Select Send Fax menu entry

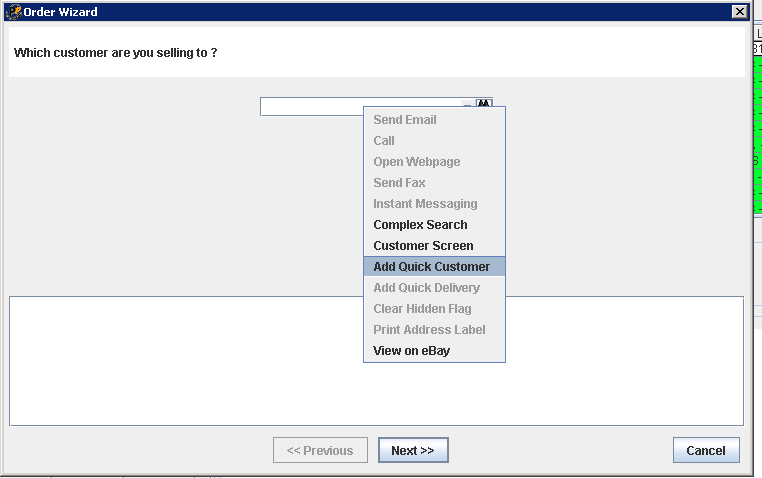click(399, 183)
